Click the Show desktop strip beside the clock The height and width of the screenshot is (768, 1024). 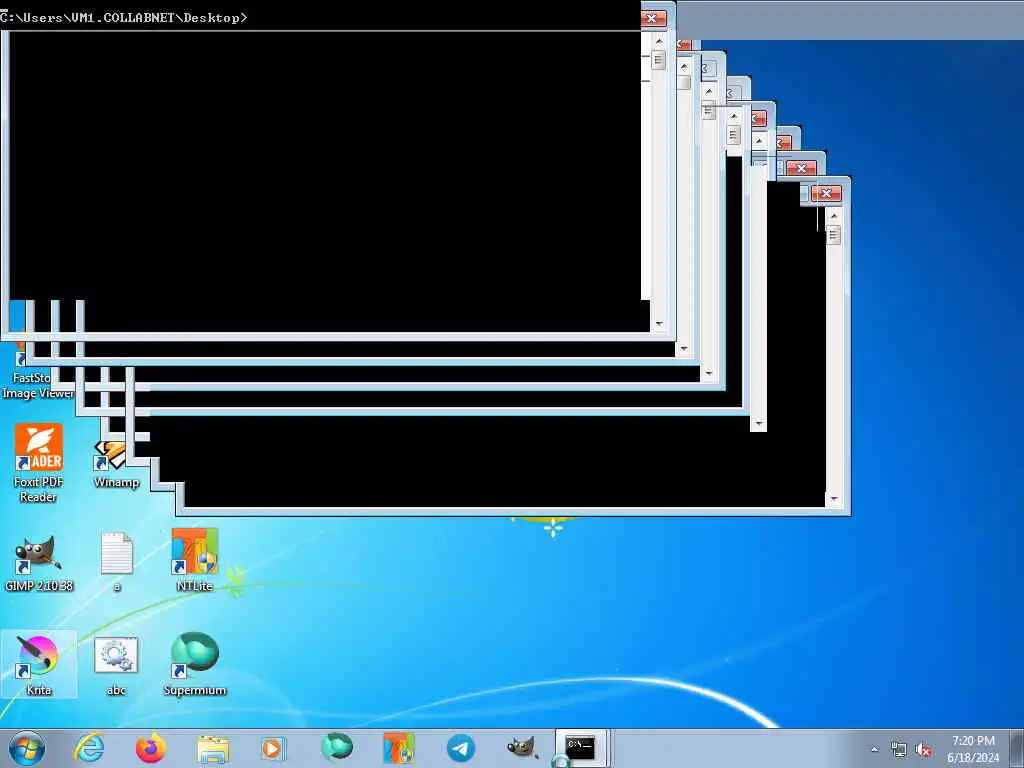point(1017,748)
